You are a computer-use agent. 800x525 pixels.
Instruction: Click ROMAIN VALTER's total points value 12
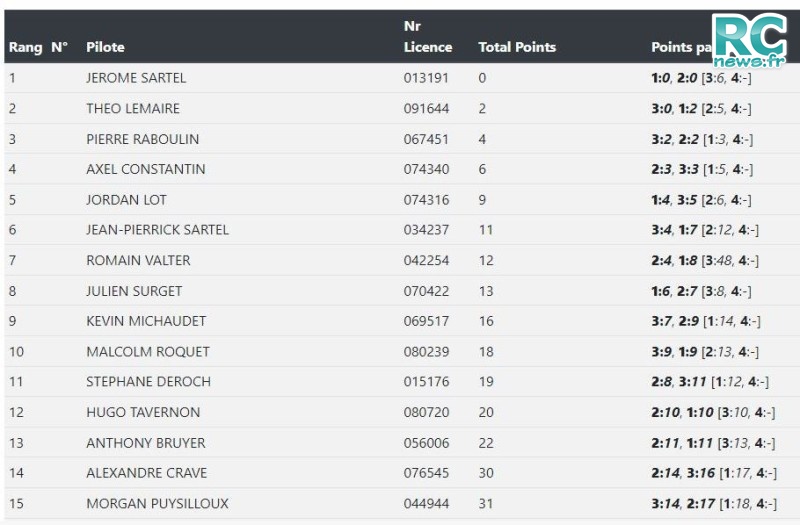486,261
